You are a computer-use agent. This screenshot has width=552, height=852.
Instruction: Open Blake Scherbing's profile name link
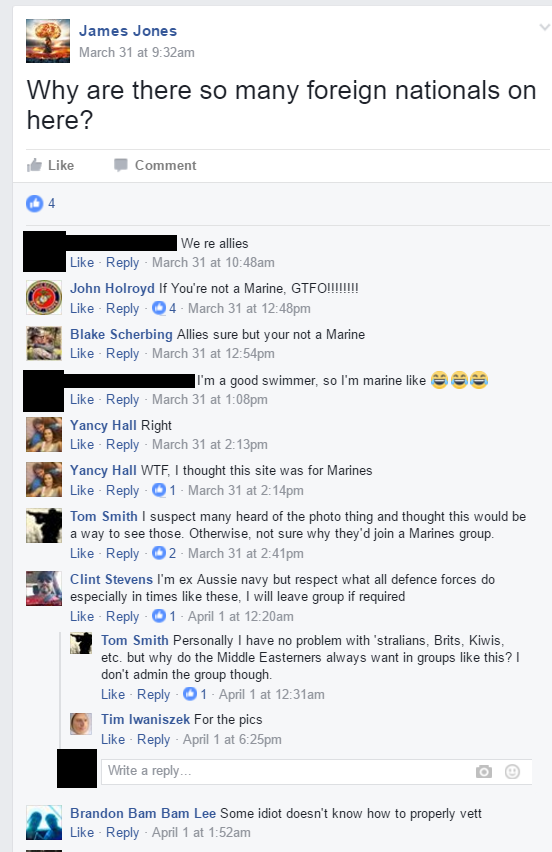[x=121, y=334]
